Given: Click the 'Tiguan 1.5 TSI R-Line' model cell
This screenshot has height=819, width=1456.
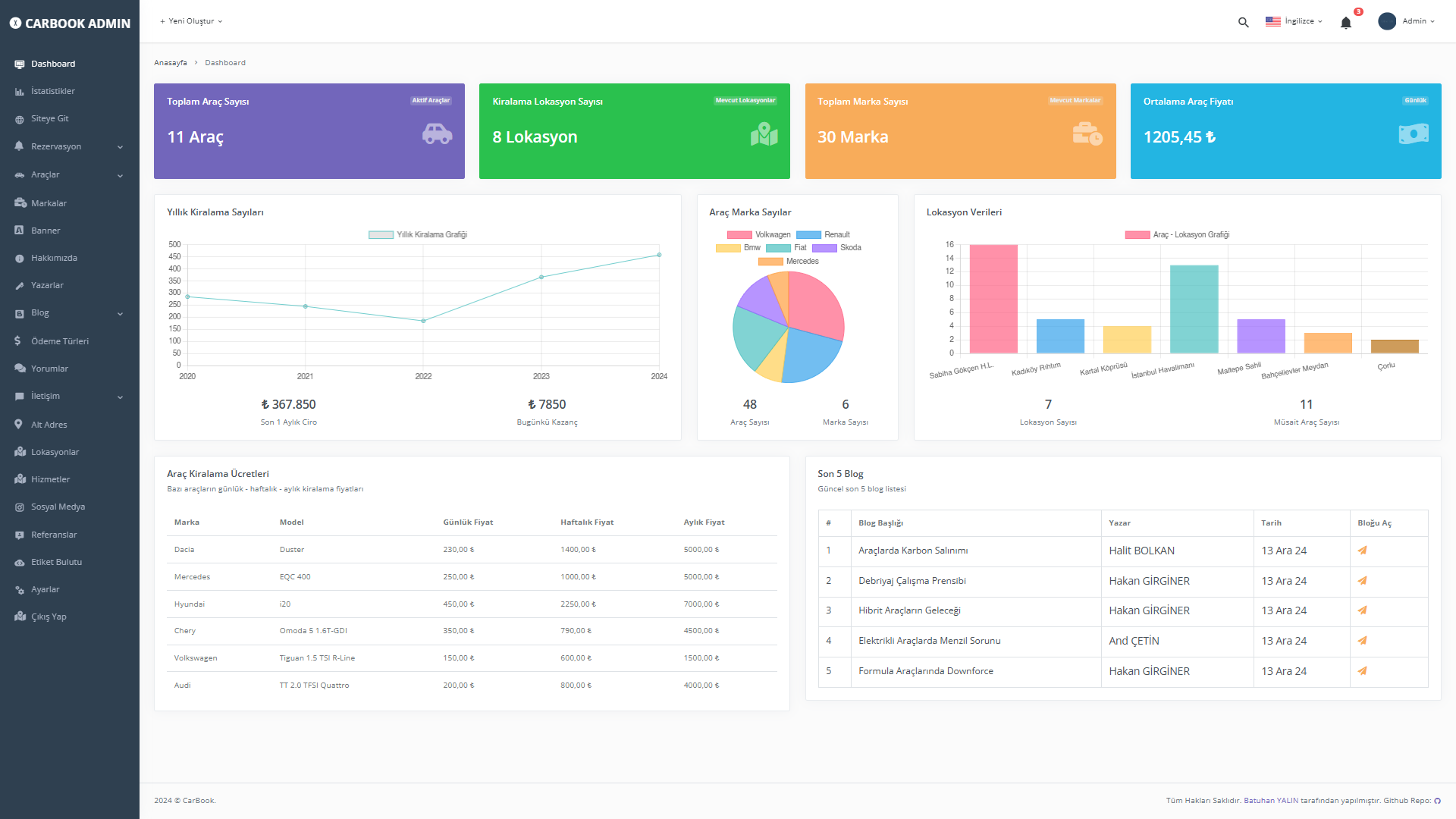Looking at the screenshot, I should (317, 658).
